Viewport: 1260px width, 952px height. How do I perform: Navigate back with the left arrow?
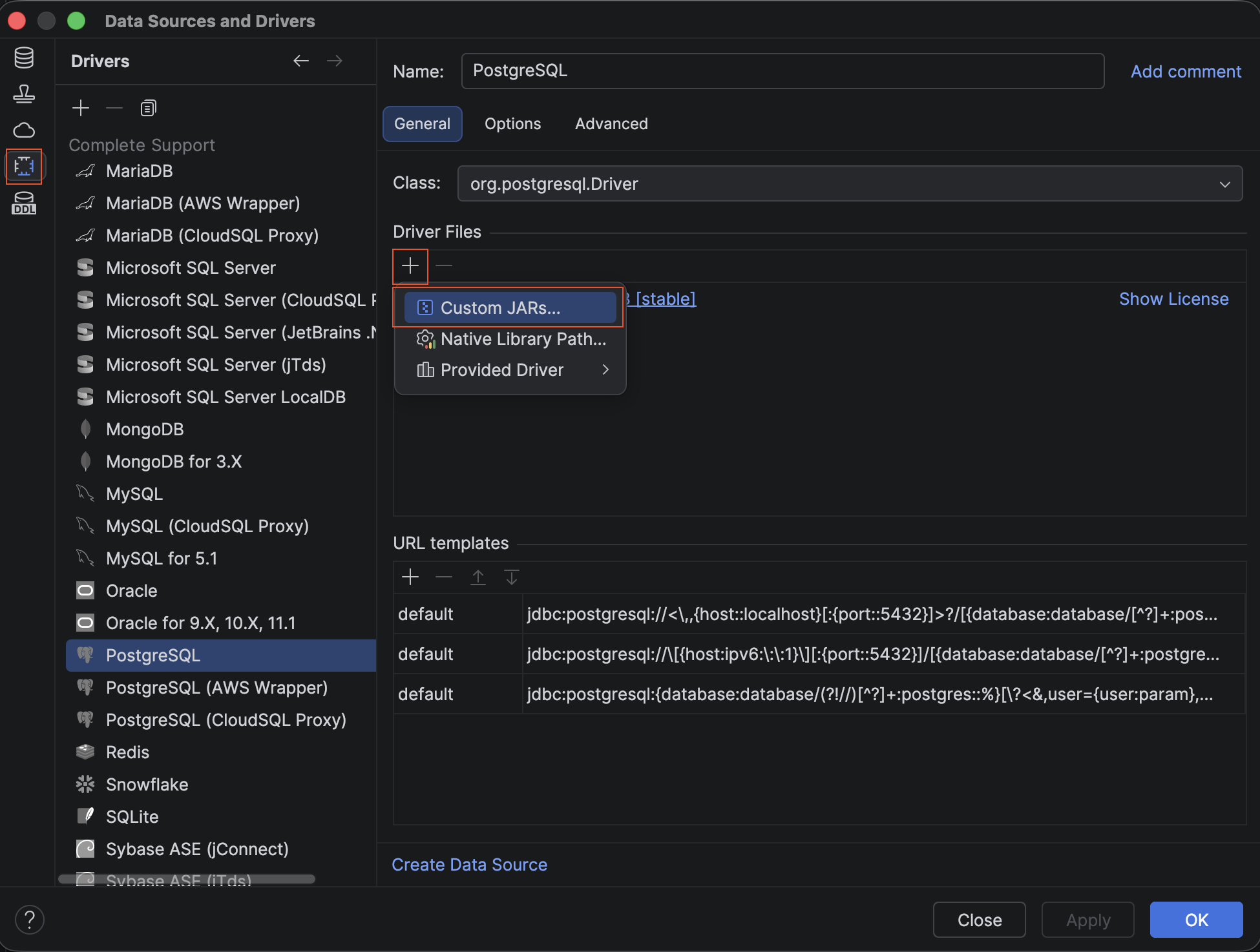[301, 61]
